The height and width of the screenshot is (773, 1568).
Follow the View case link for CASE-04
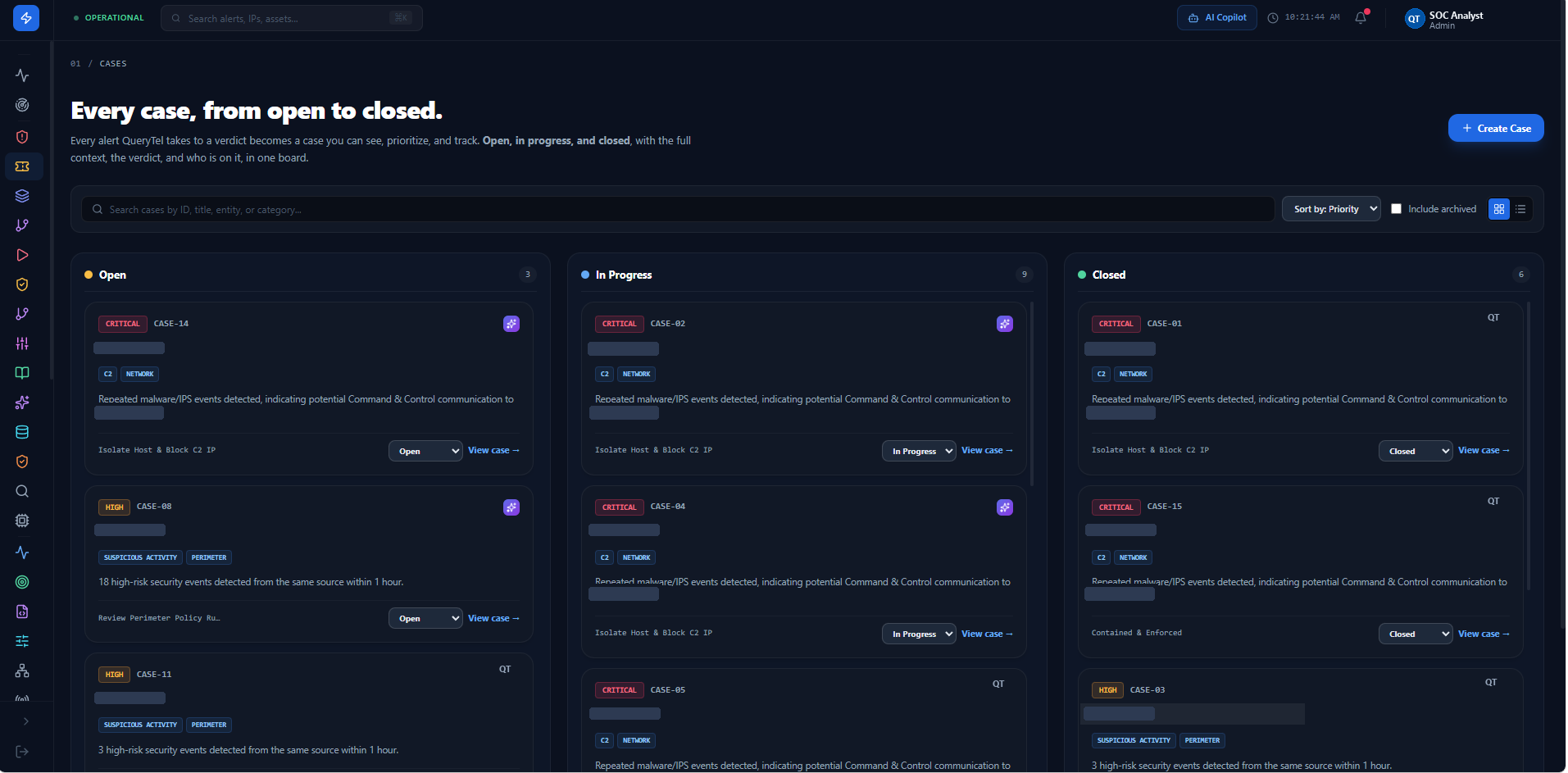987,634
